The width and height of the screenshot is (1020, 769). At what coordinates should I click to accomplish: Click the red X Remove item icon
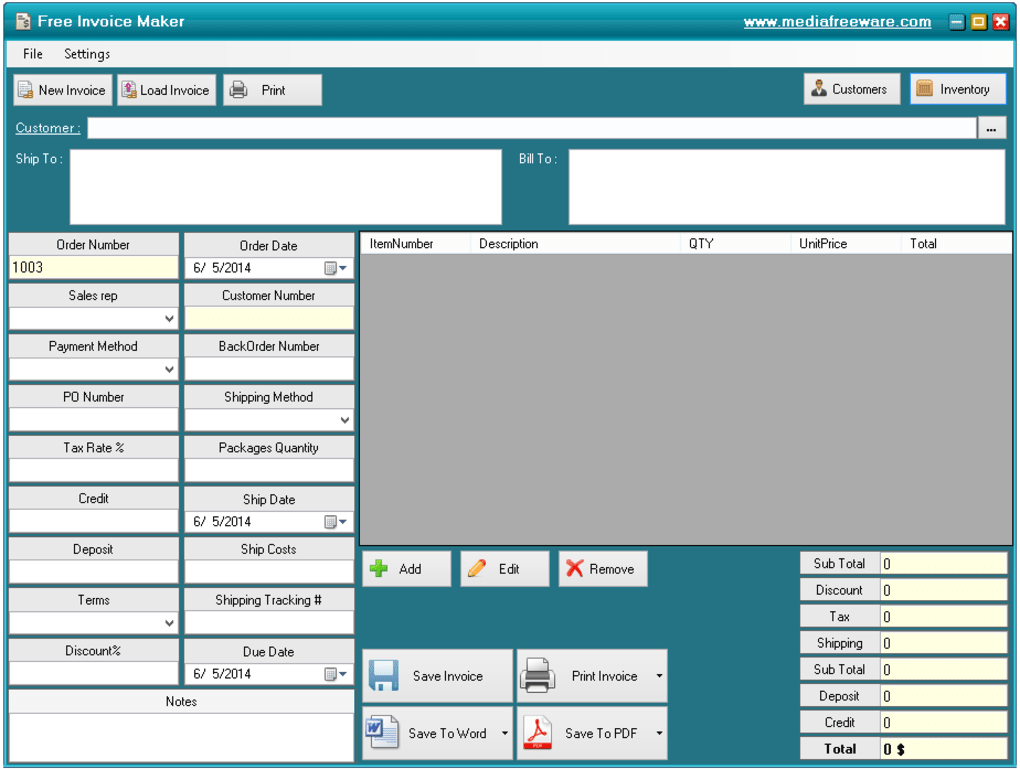click(574, 568)
